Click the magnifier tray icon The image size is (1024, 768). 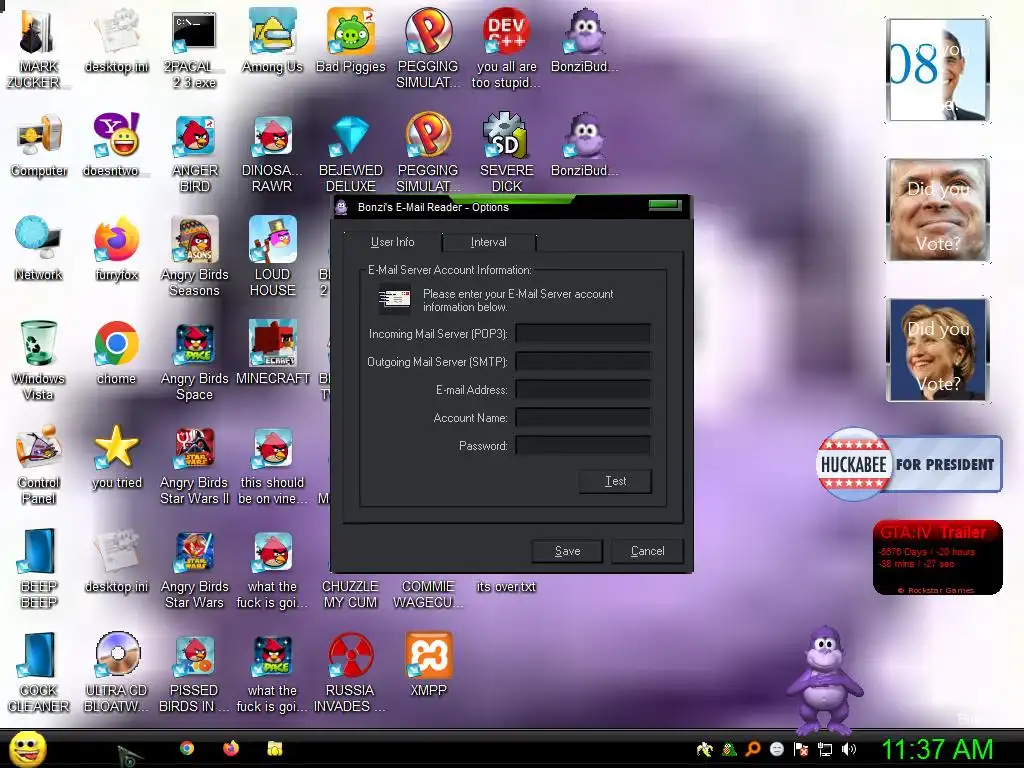click(x=752, y=749)
